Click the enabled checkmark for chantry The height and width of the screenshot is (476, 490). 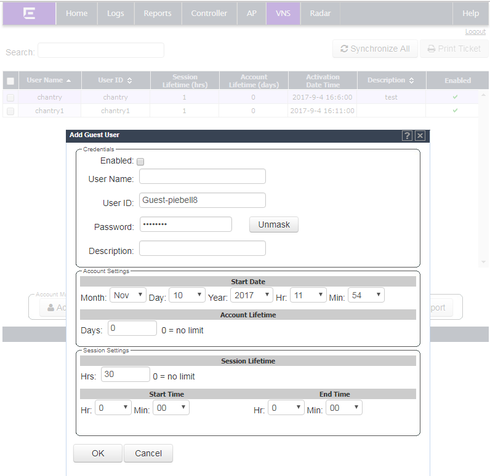(x=455, y=97)
